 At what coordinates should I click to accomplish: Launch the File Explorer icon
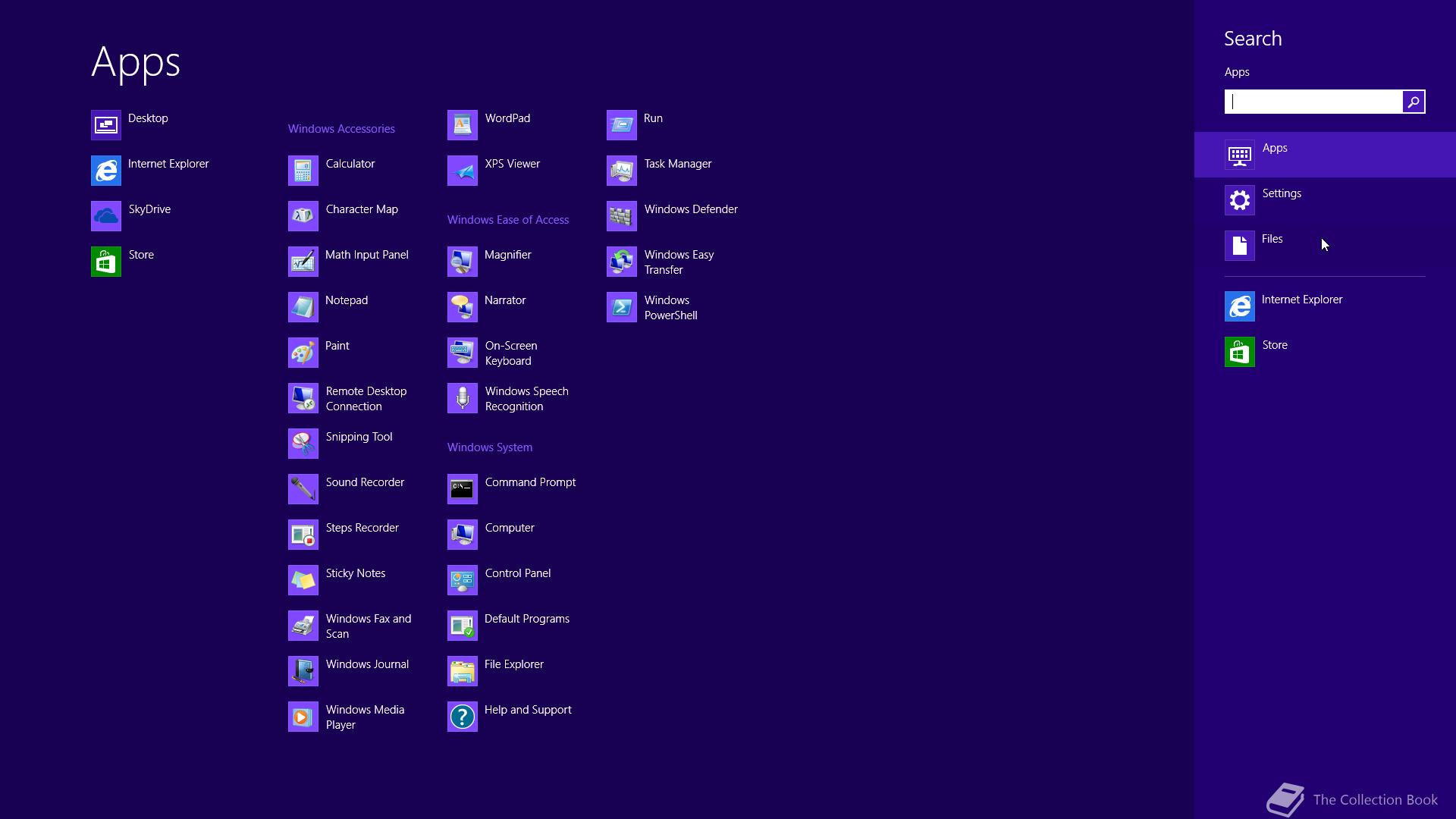[463, 671]
